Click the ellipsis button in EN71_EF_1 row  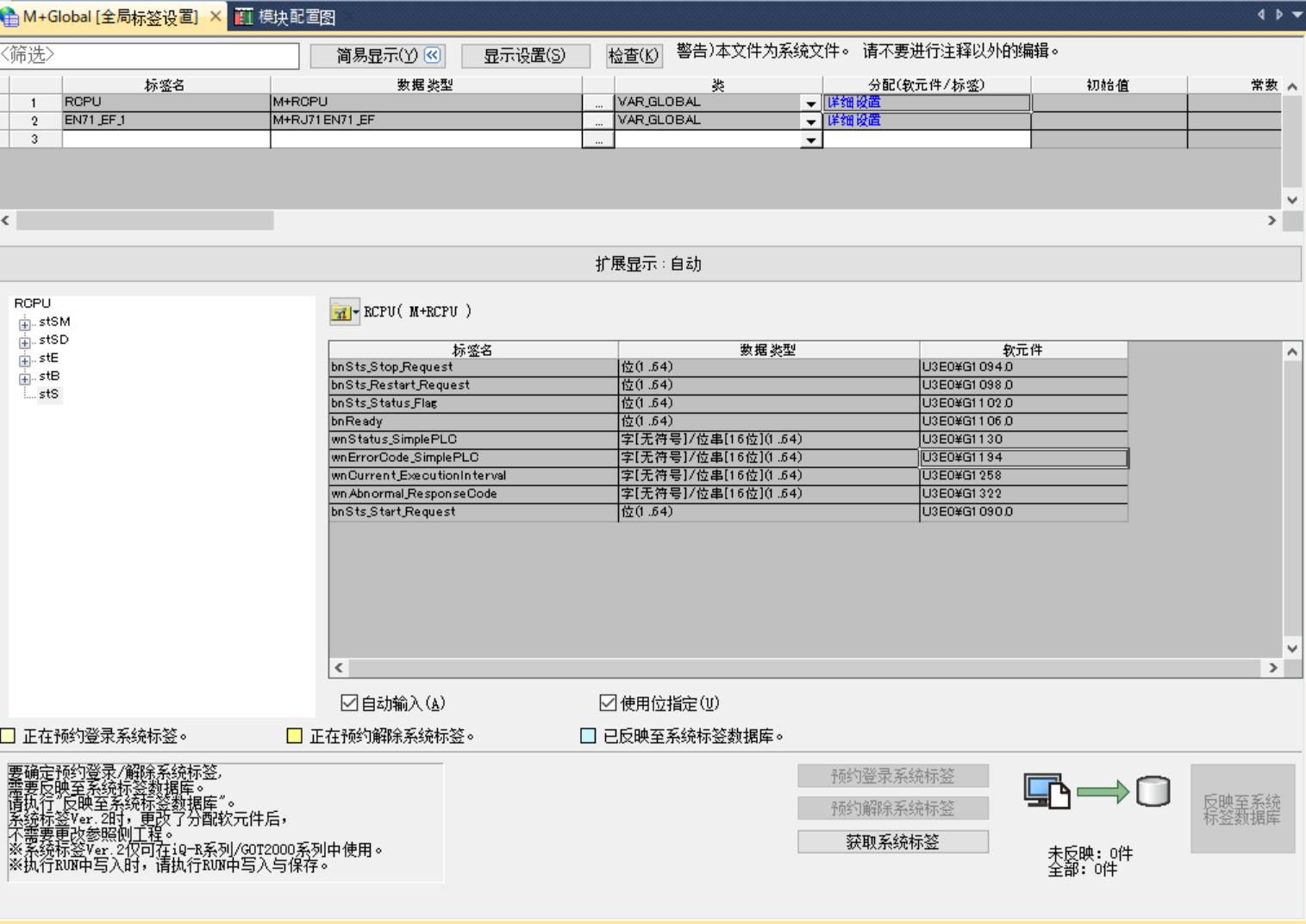pyautogui.click(x=598, y=121)
